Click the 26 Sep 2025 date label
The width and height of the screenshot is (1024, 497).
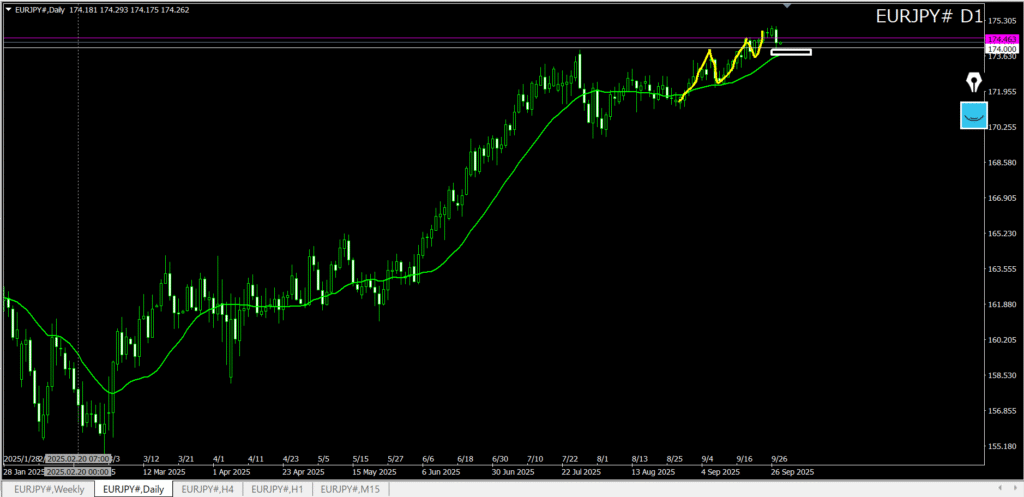[x=792, y=470]
